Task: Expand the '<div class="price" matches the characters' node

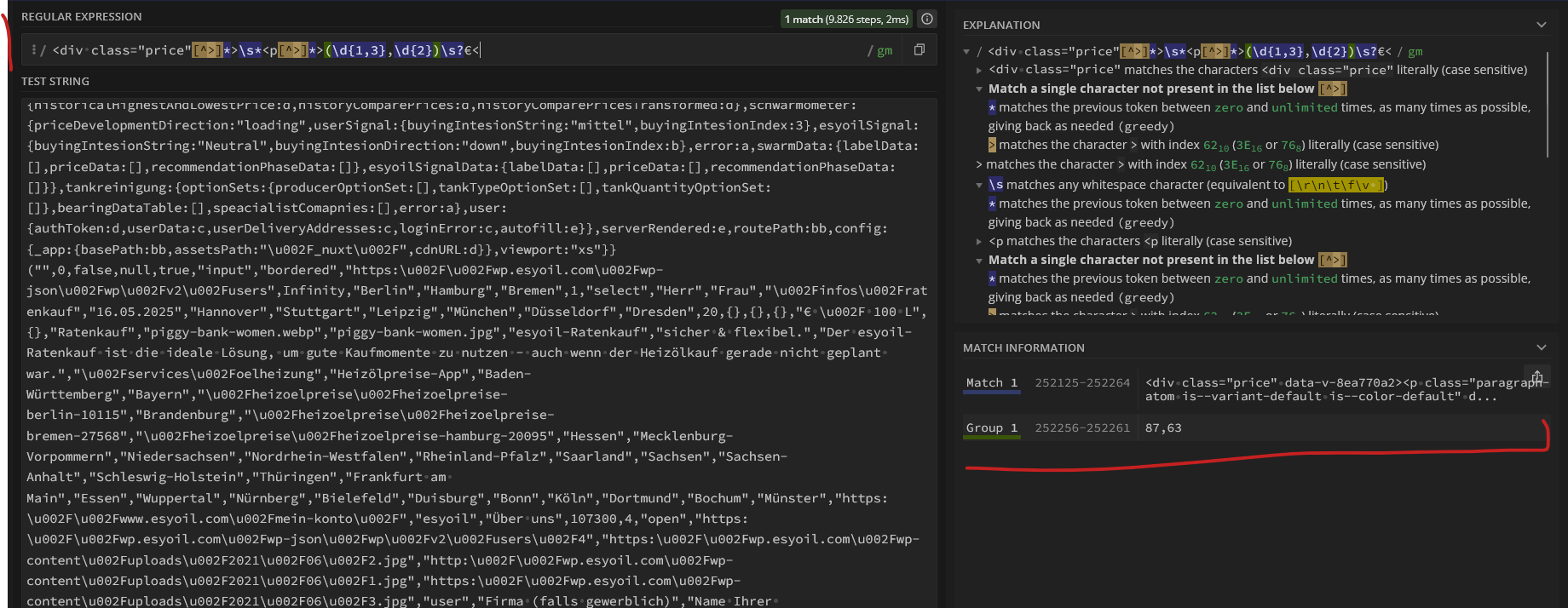Action: (x=979, y=71)
